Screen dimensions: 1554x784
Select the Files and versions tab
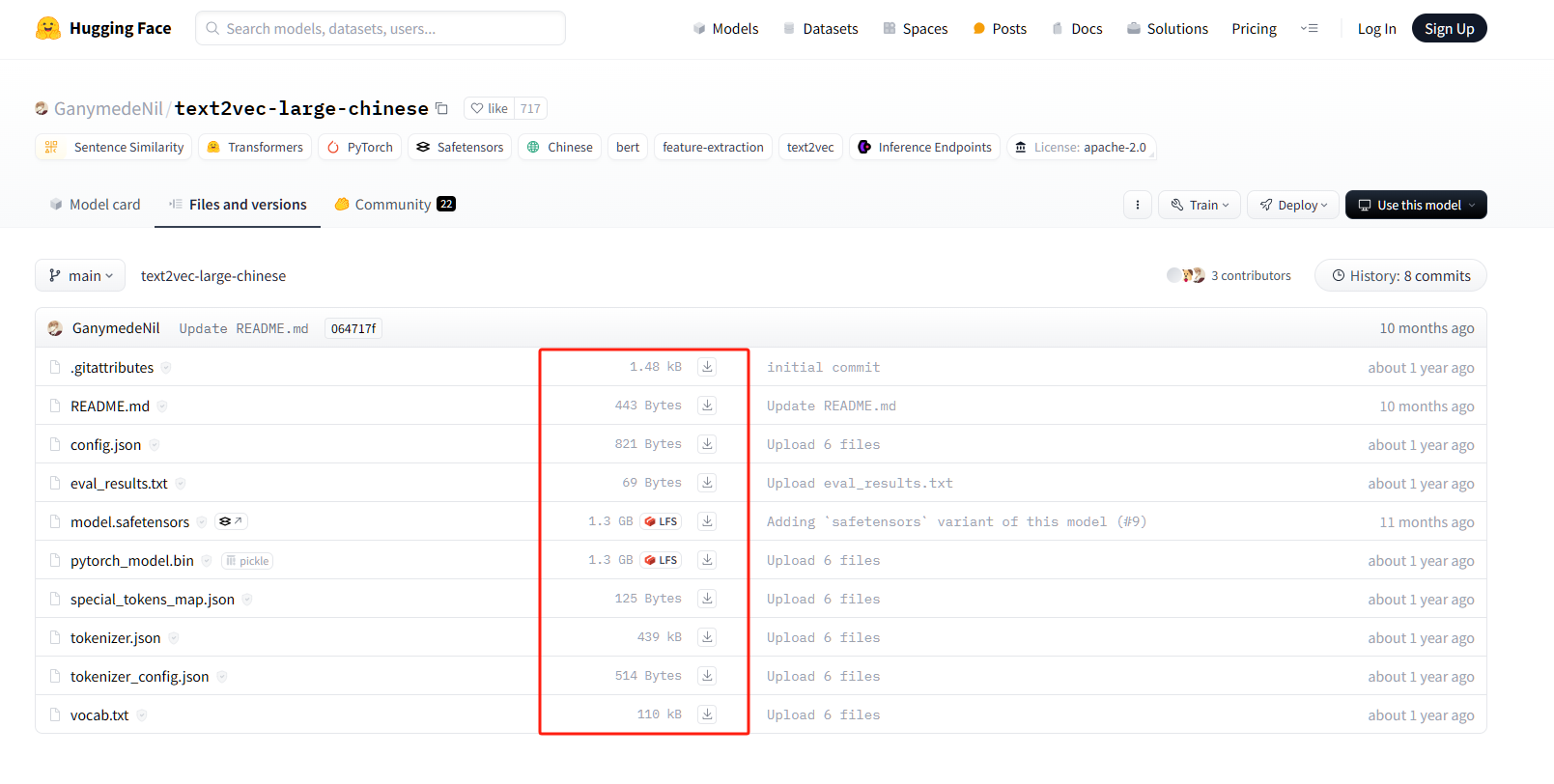coord(238,205)
